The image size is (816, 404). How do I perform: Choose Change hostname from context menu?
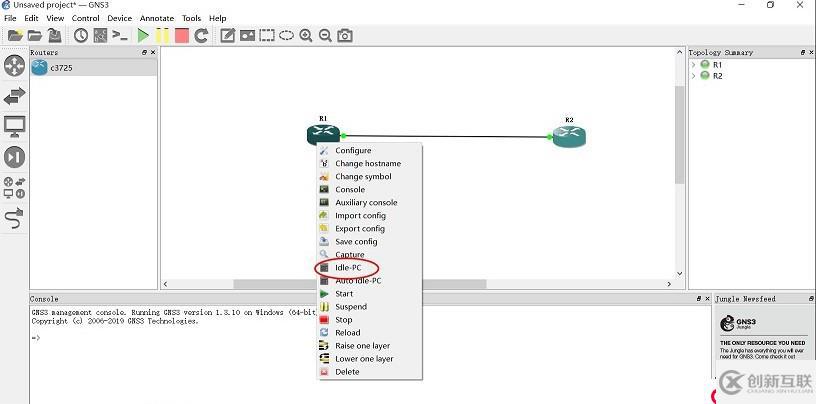(369, 163)
